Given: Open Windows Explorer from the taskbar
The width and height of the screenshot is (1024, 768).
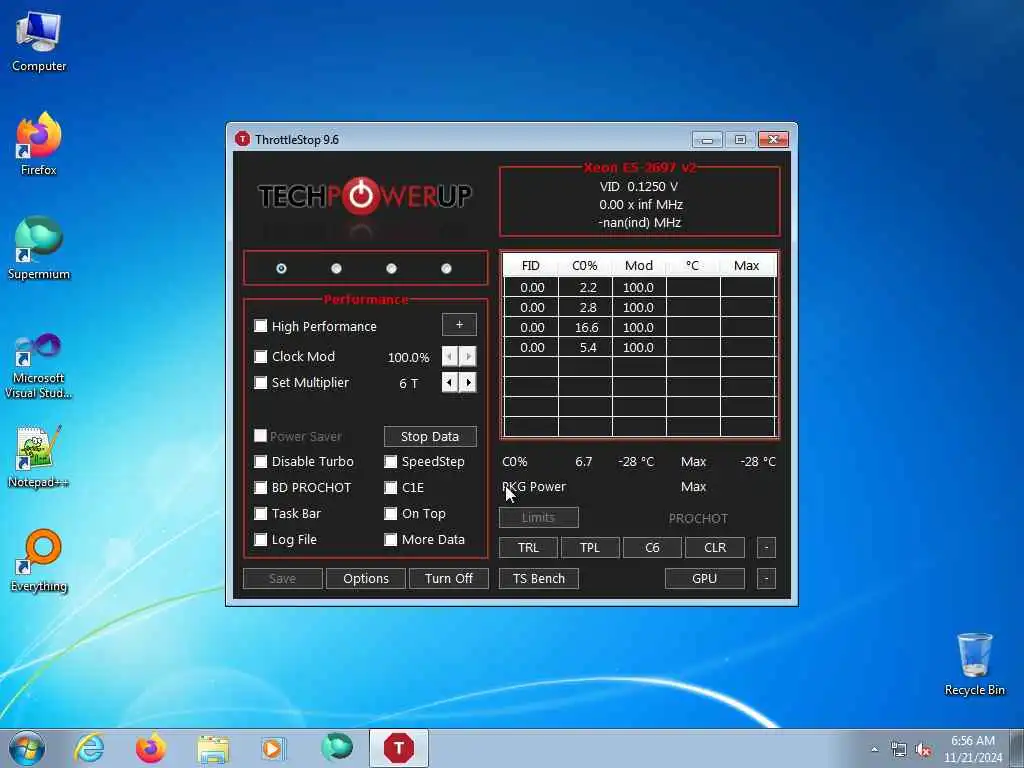Looking at the screenshot, I should 213,748.
